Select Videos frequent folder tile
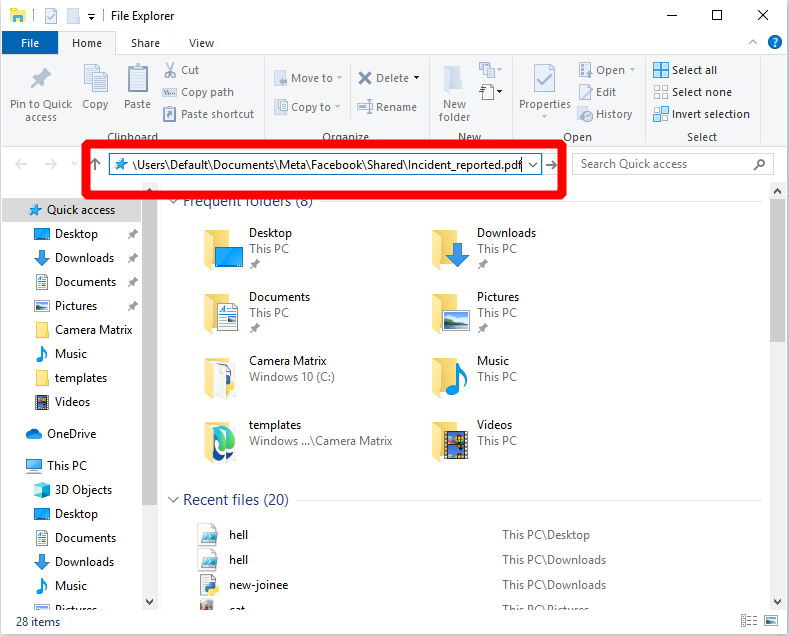The height and width of the screenshot is (636, 789). 475,440
